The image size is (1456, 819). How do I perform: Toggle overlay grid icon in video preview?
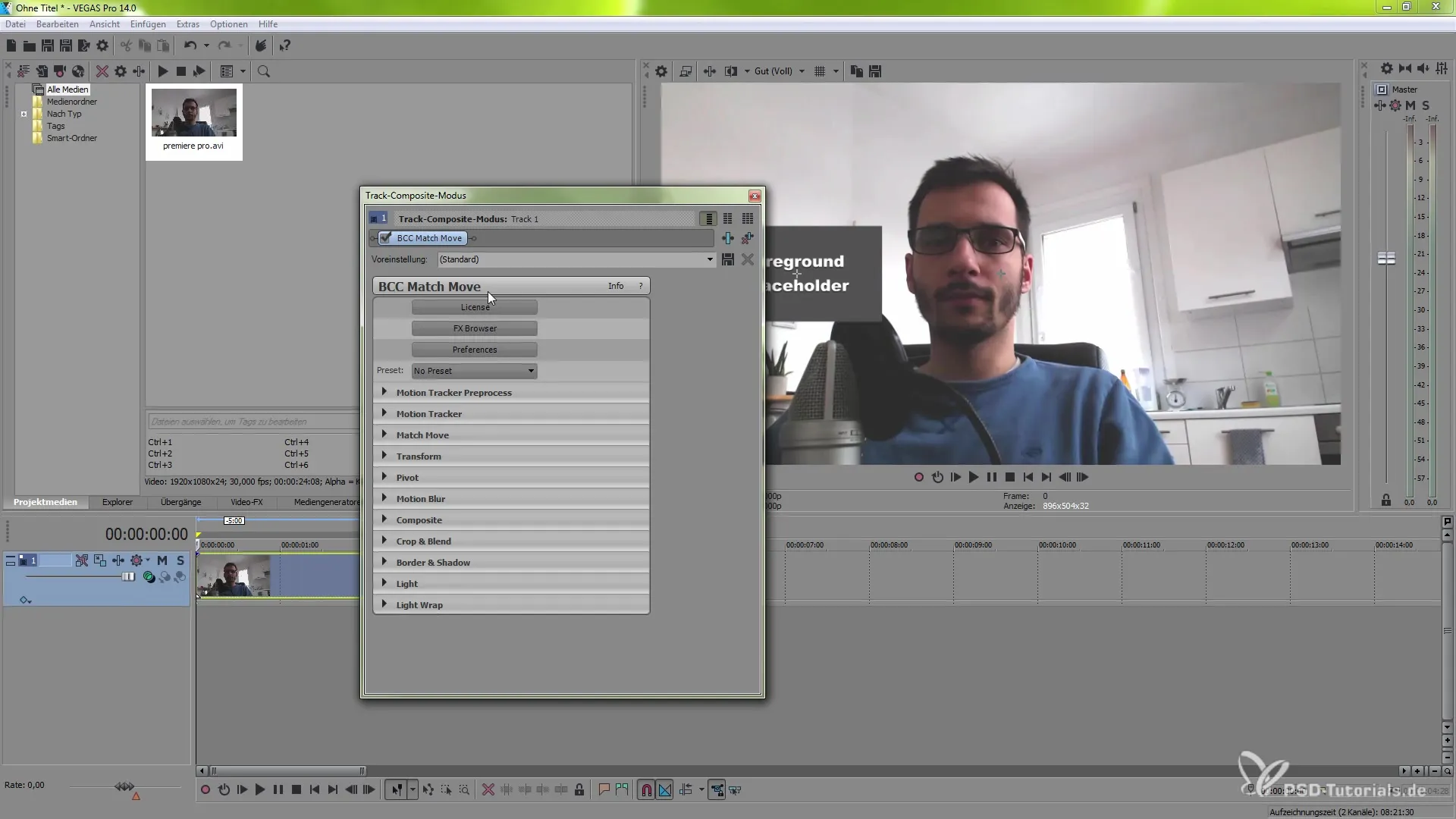coord(820,71)
